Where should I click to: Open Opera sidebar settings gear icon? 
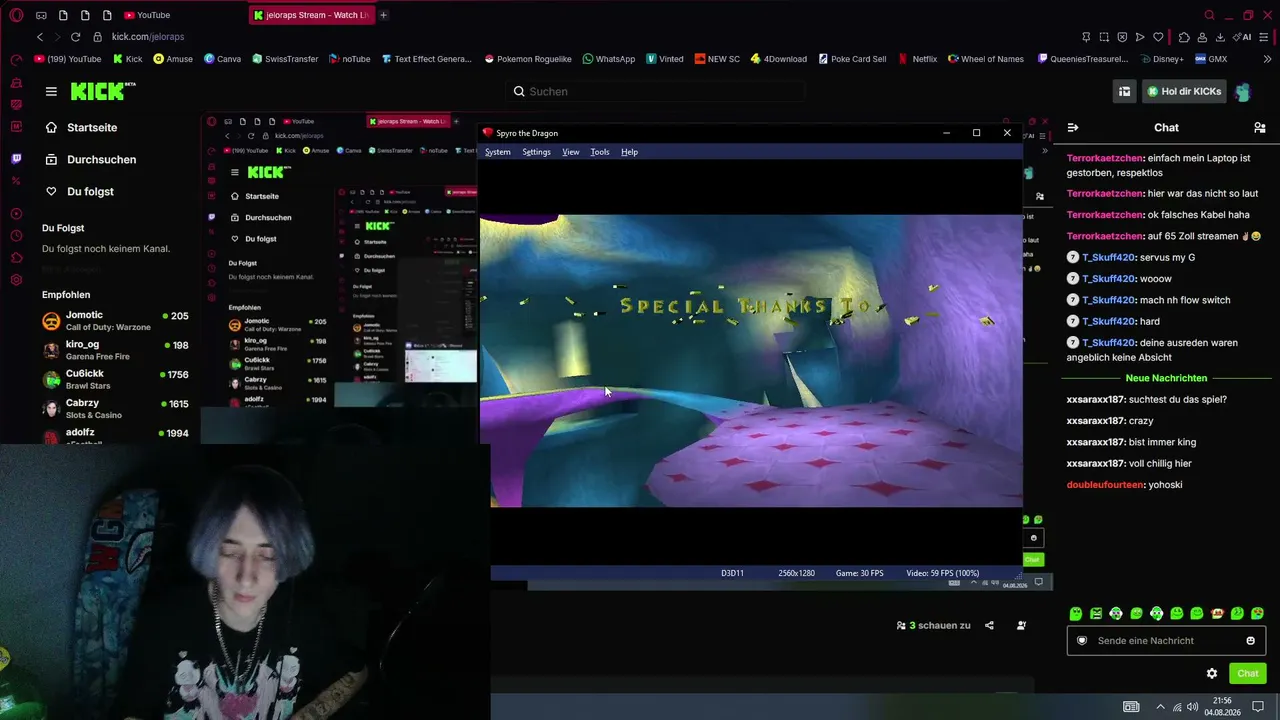click(16, 280)
